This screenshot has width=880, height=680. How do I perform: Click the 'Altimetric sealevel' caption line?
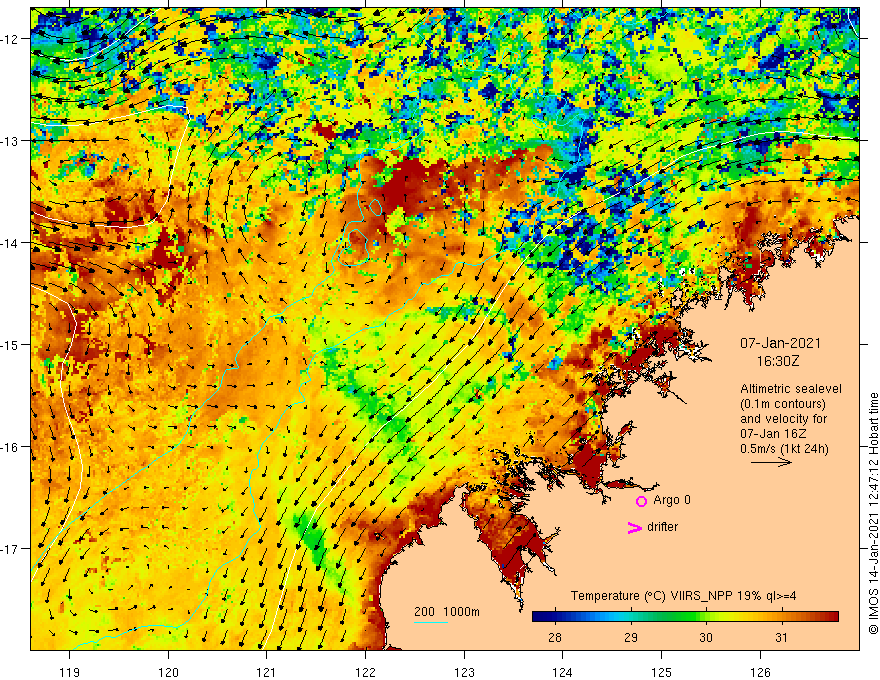(x=791, y=389)
